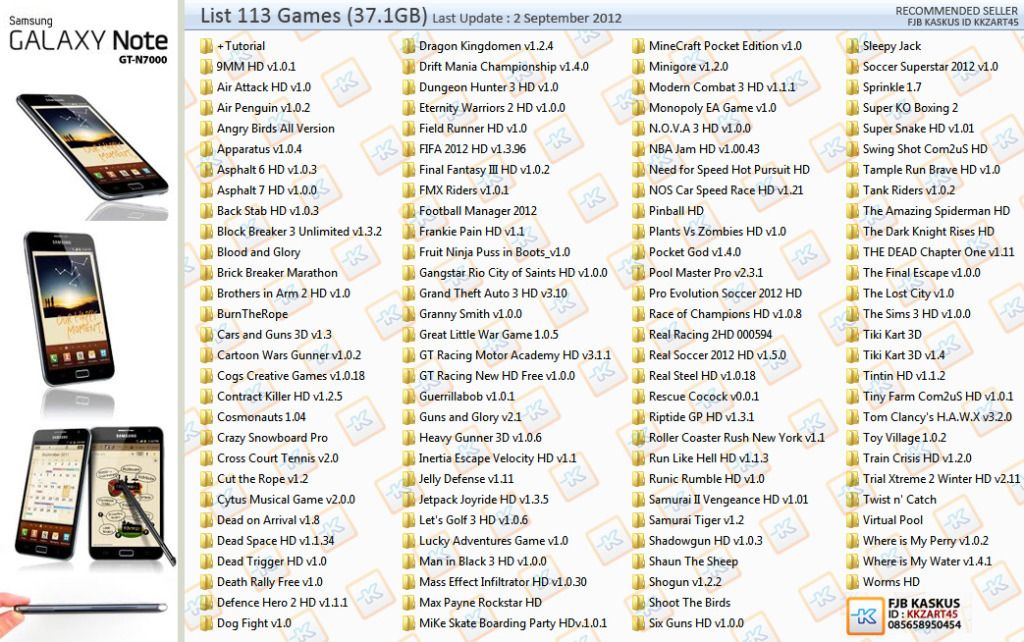Click Contract Killer HD v1.2.5
The image size is (1024, 642).
(280, 396)
